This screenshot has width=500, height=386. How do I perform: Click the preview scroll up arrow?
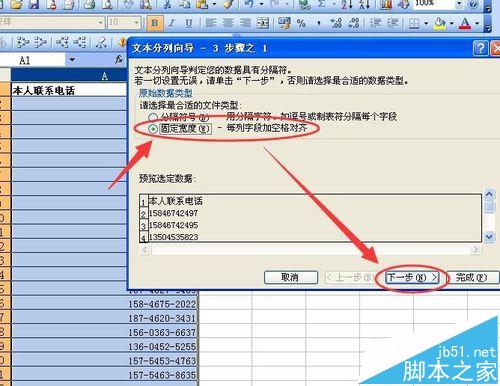pos(489,195)
